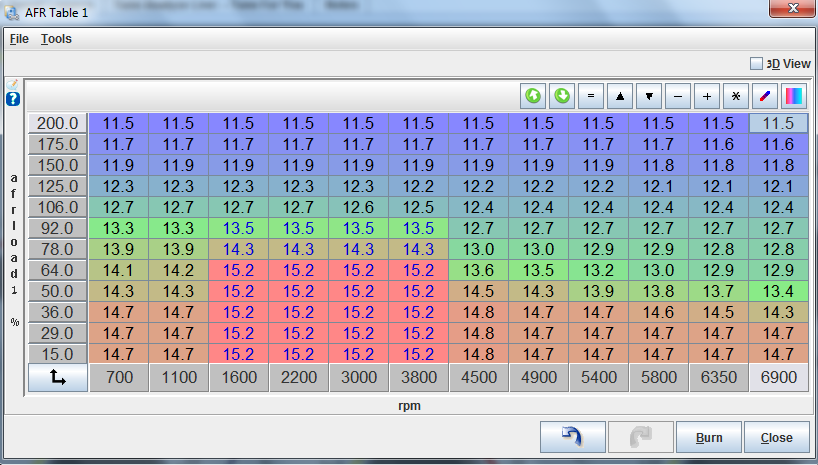Click the black up triangle increment button
This screenshot has height=465, width=818.
point(620,96)
